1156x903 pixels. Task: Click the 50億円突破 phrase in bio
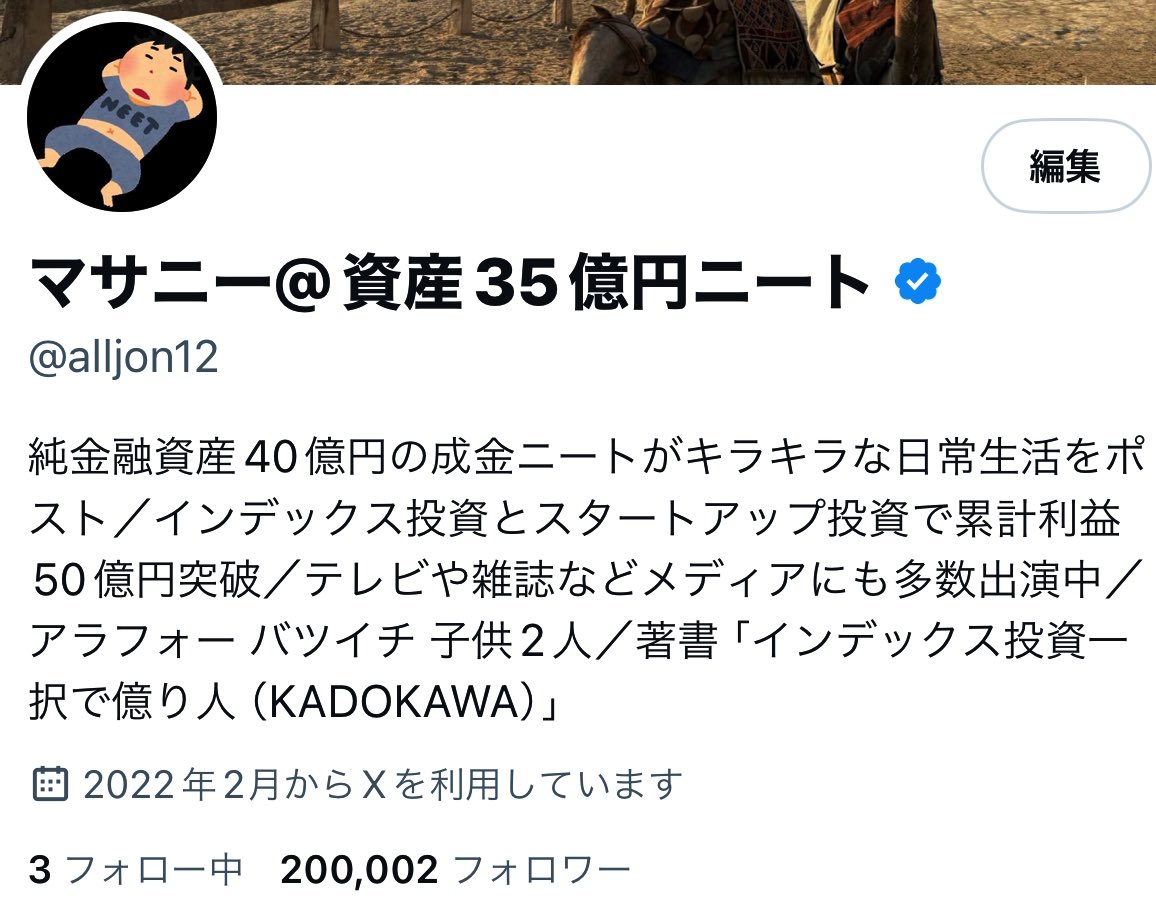(147, 579)
